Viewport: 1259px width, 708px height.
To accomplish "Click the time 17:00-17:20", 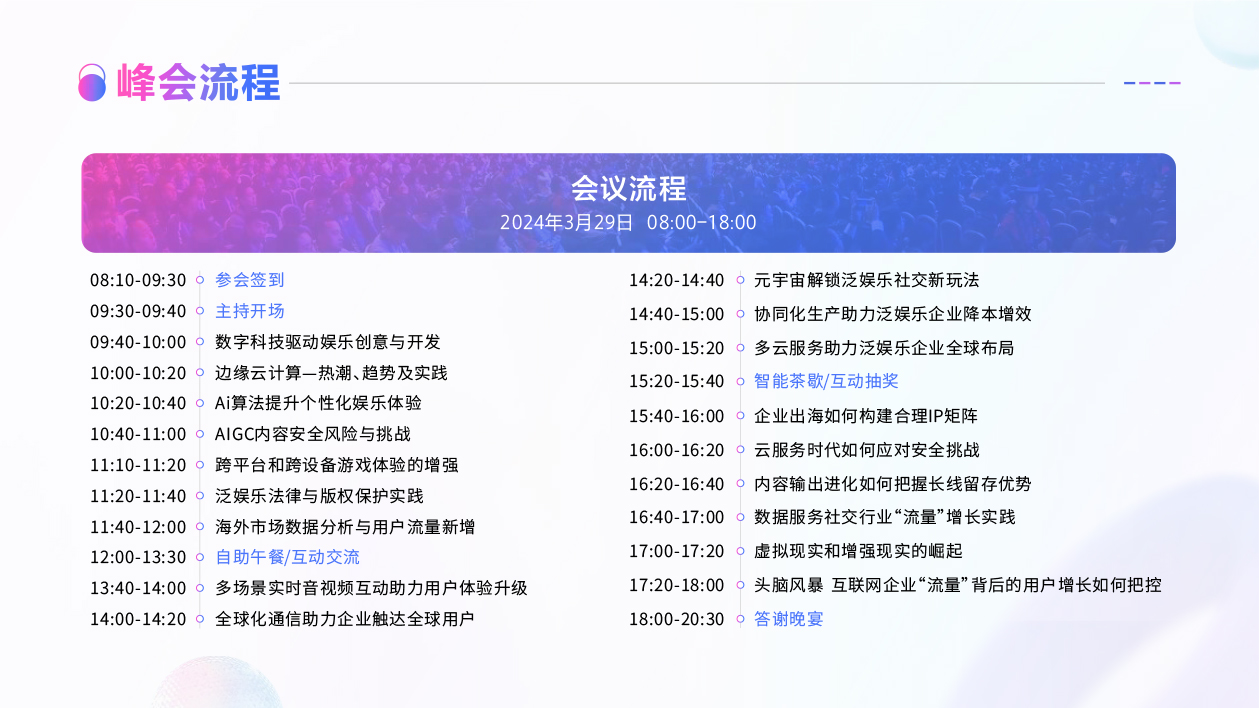I will pos(676,551).
